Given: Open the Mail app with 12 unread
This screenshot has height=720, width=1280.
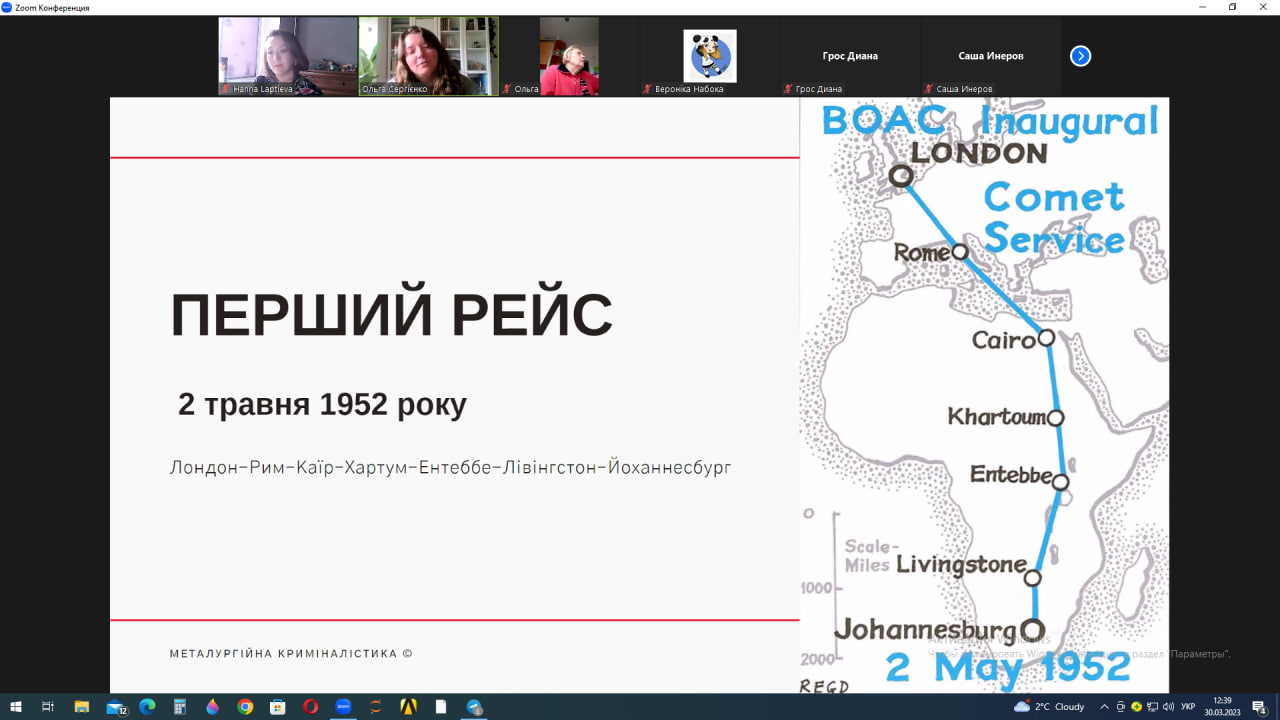Looking at the screenshot, I should coord(115,707).
